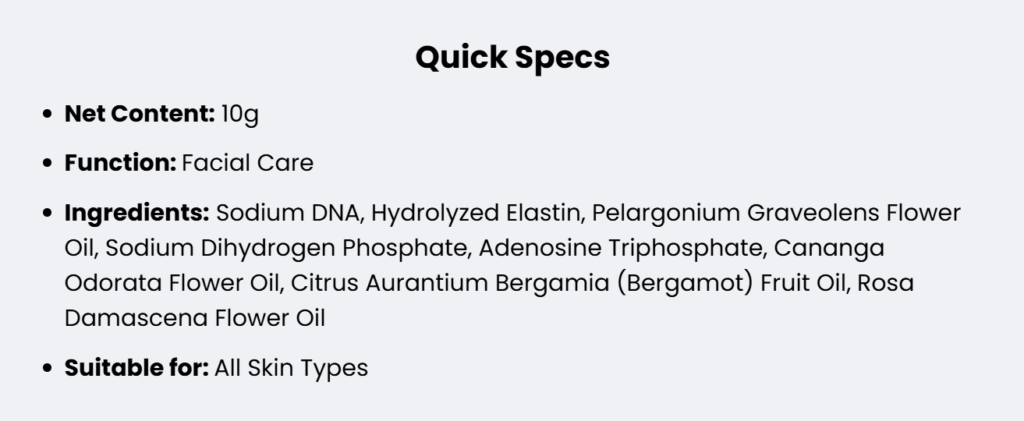The height and width of the screenshot is (421, 1024).
Task: Click the Net Content label
Action: click(140, 114)
